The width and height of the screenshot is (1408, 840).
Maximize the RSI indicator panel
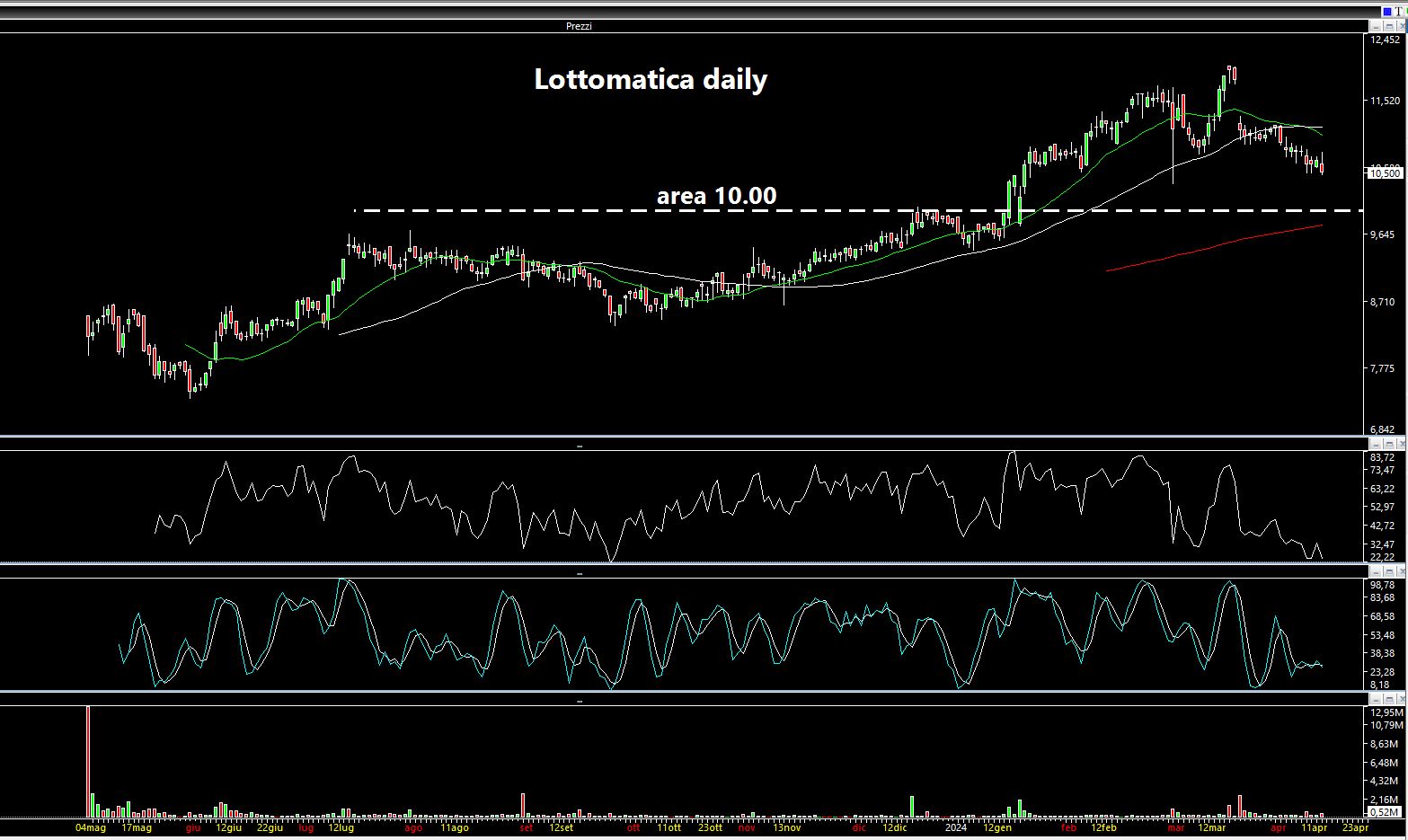click(1387, 444)
